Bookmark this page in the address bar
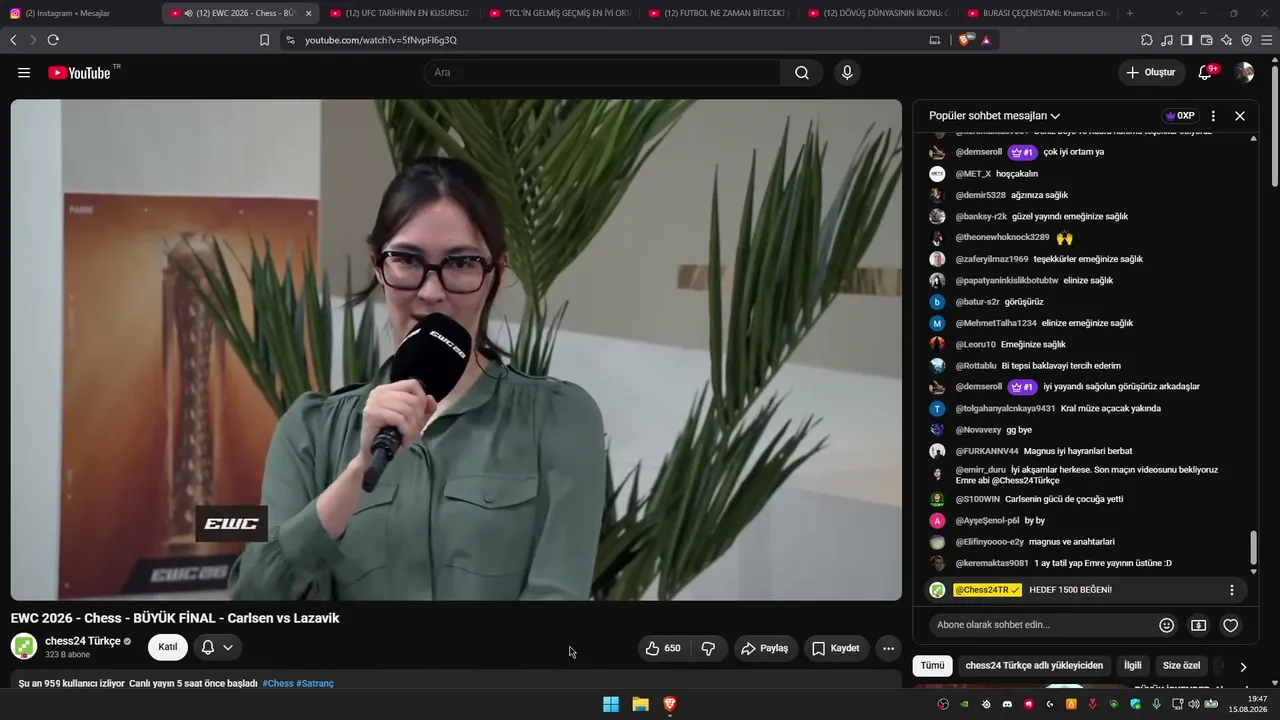This screenshot has height=720, width=1280. (x=264, y=40)
